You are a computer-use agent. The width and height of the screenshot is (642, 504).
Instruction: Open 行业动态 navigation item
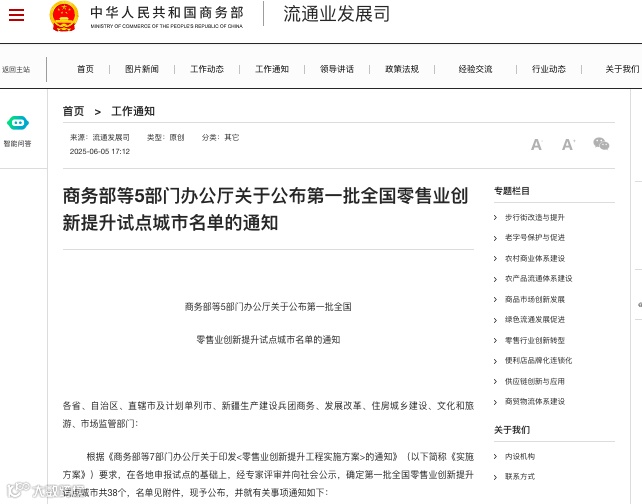coord(549,69)
